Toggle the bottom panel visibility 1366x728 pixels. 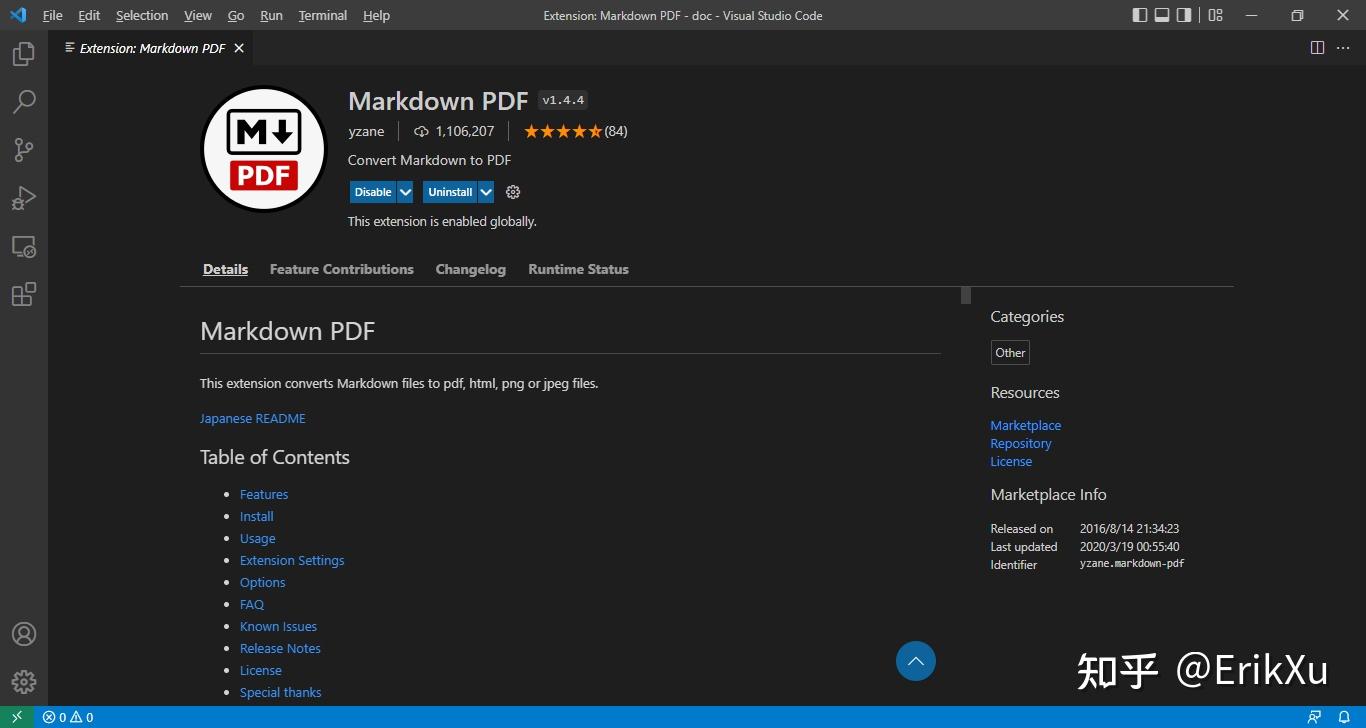pyautogui.click(x=1161, y=15)
